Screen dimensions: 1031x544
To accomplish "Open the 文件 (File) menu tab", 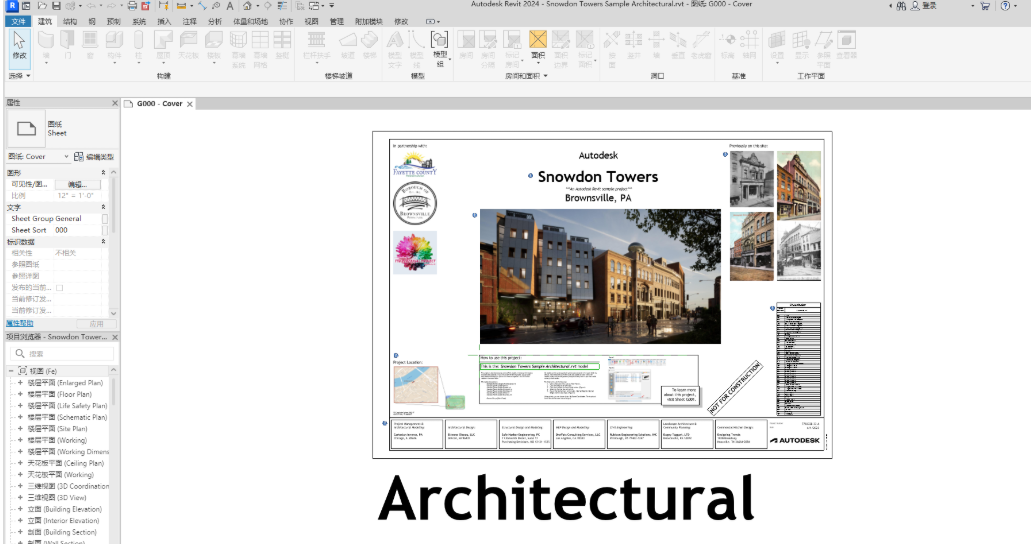I will tap(18, 22).
